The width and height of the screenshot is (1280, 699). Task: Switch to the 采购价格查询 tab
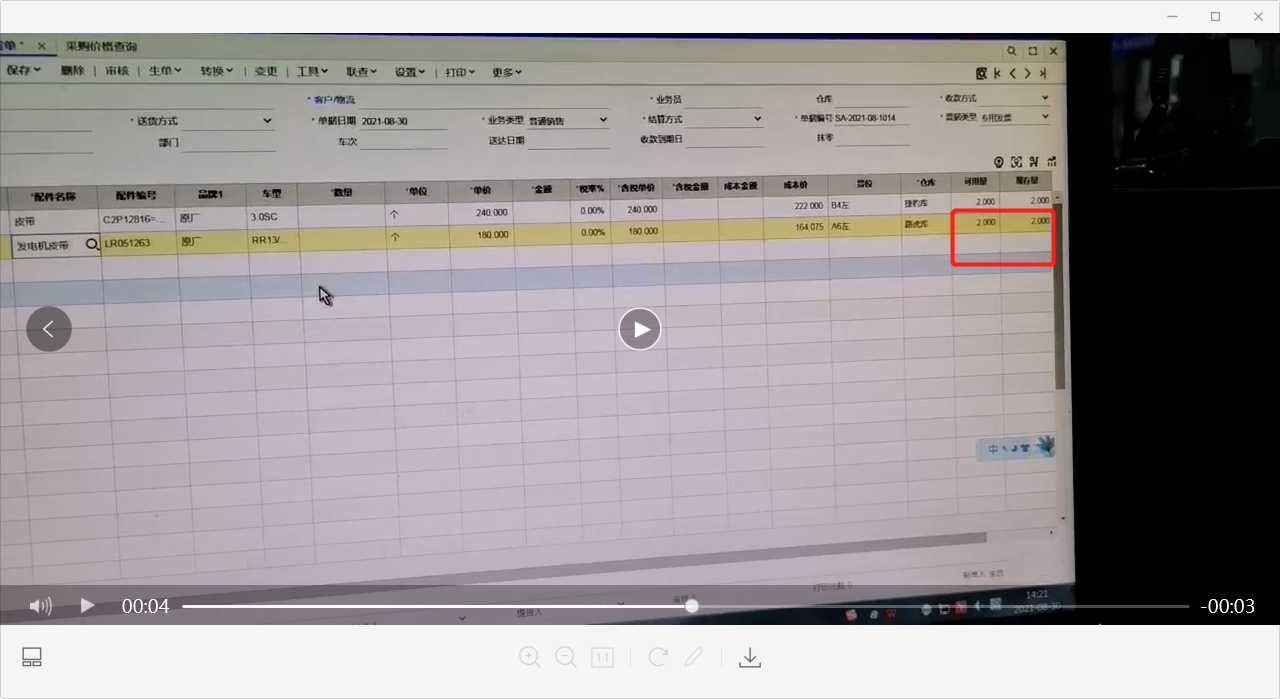point(102,46)
